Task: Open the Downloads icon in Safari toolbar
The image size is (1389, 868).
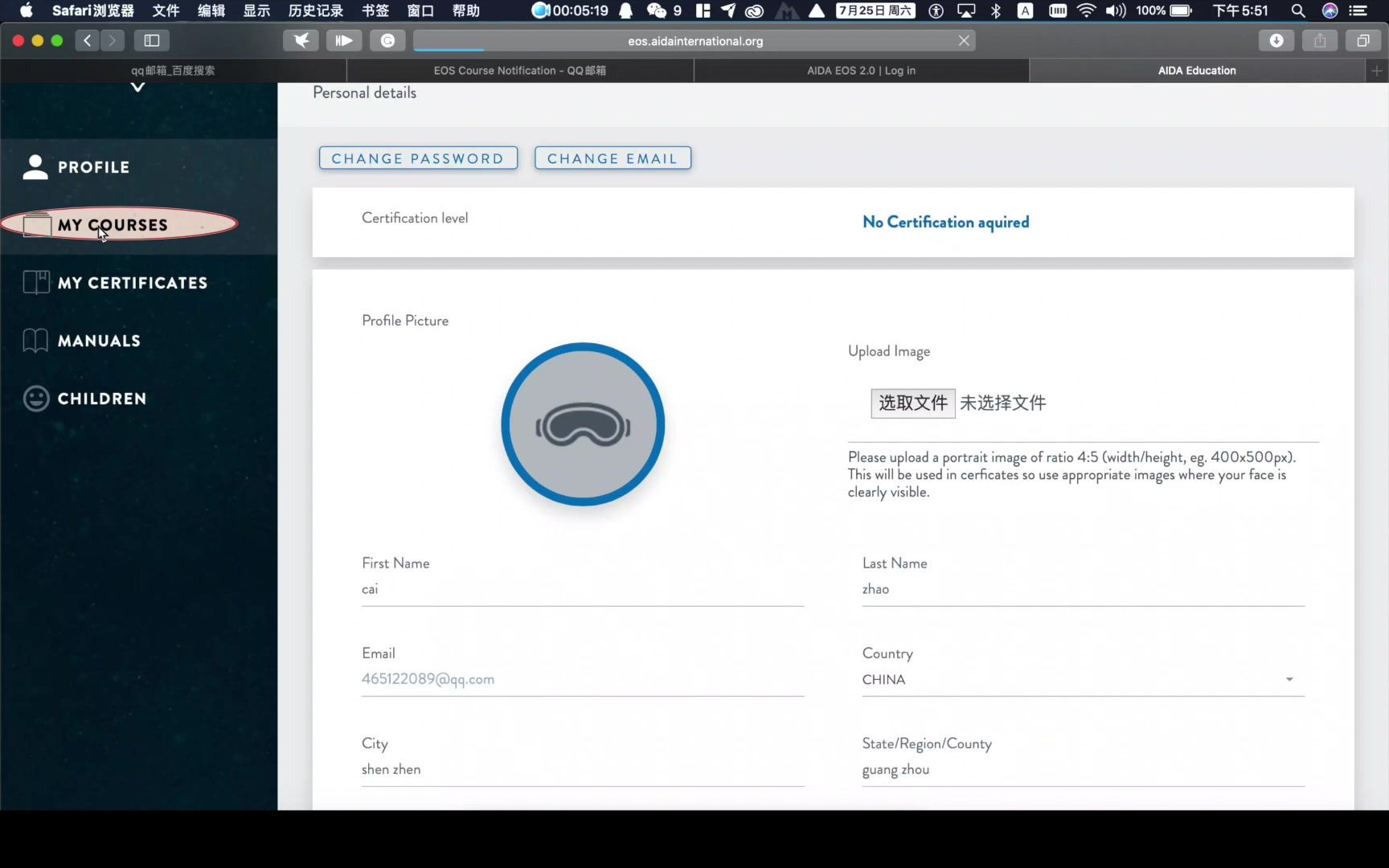Action: click(x=1277, y=40)
